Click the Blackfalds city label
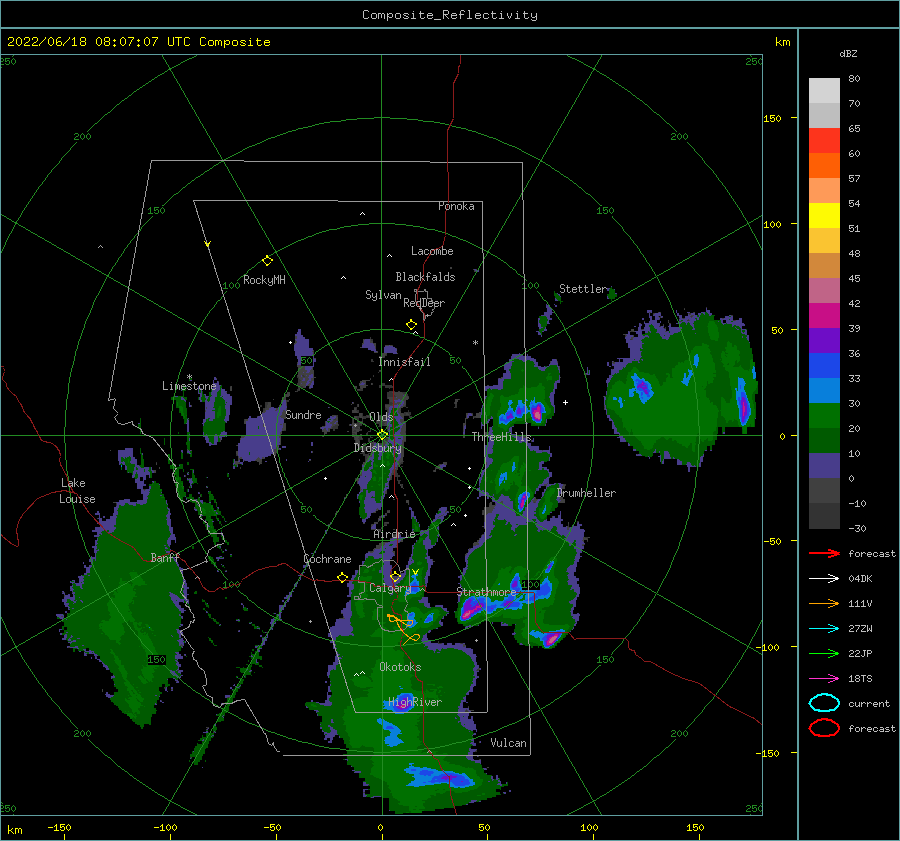This screenshot has height=841, width=900. pos(425,277)
